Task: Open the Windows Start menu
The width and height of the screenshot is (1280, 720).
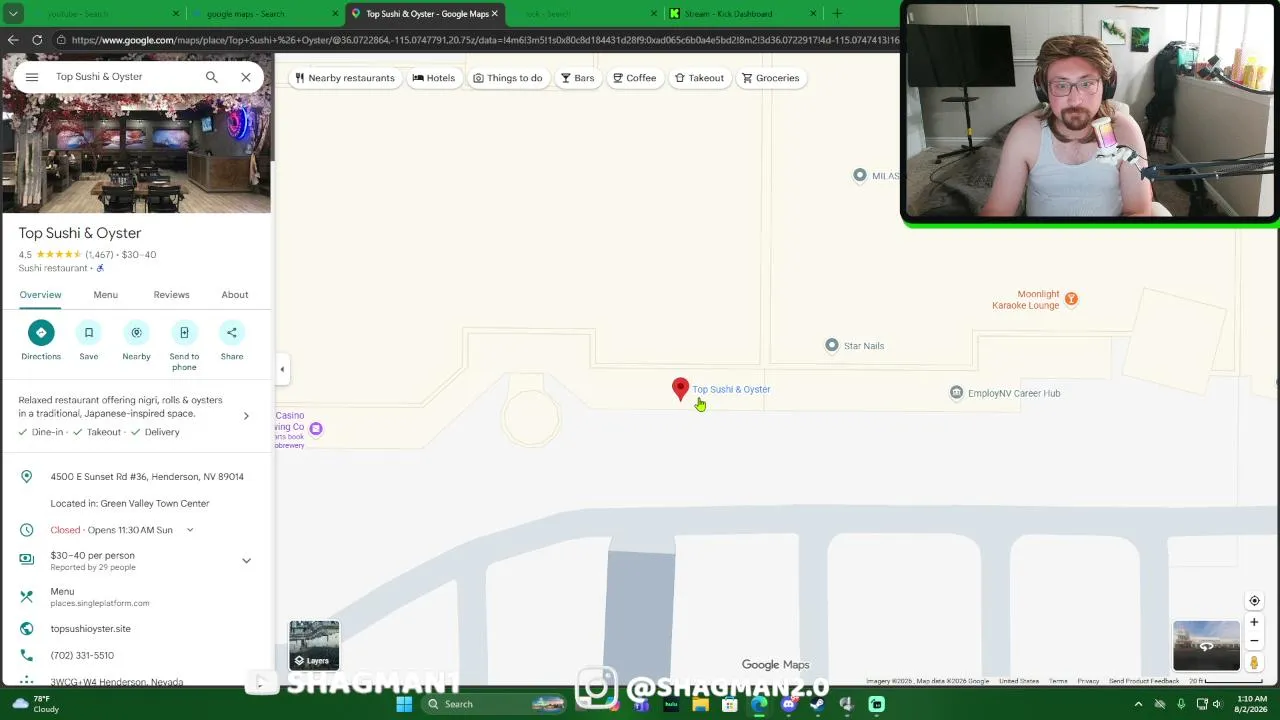Action: pyautogui.click(x=404, y=704)
